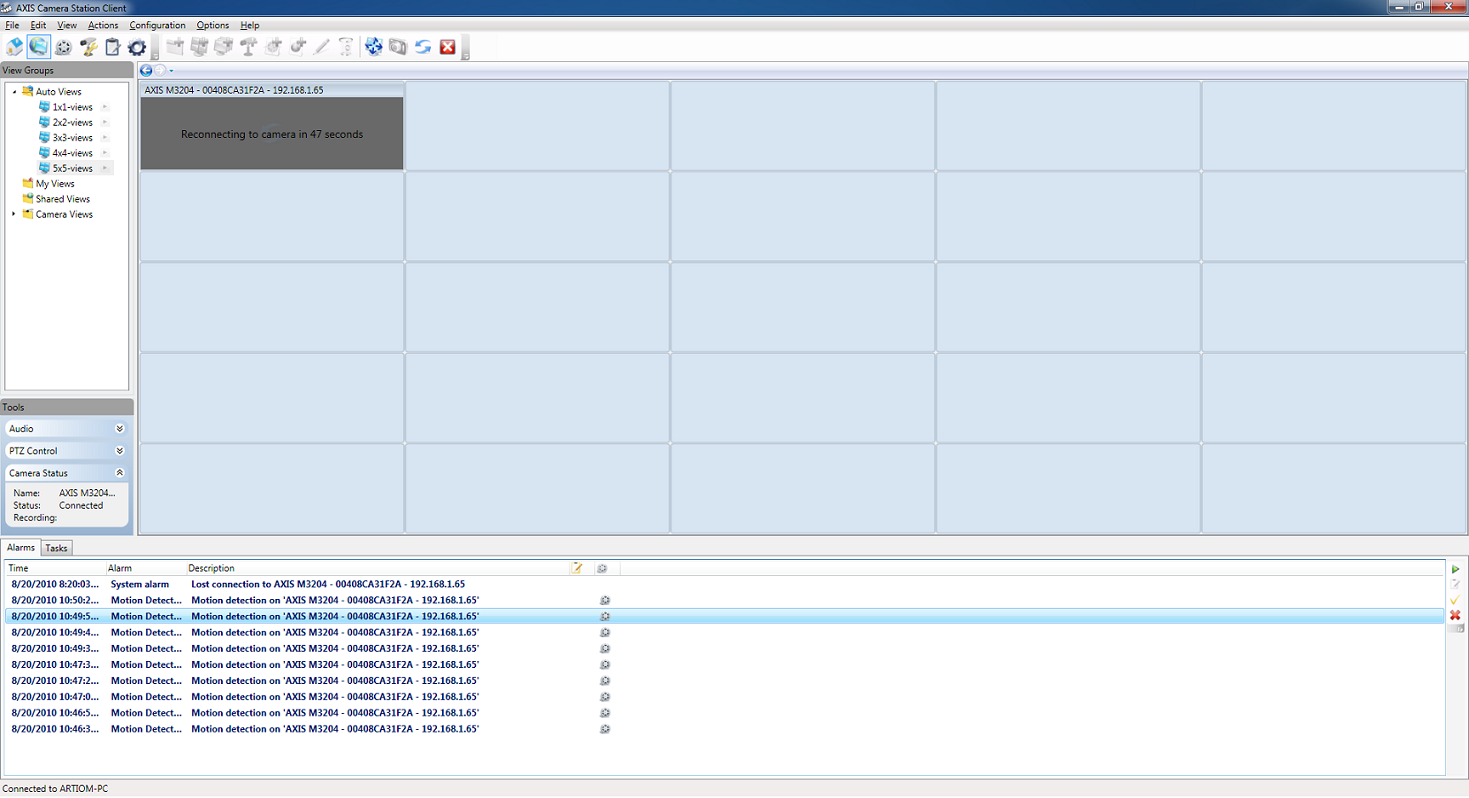Expand the Audio tools section

point(120,428)
